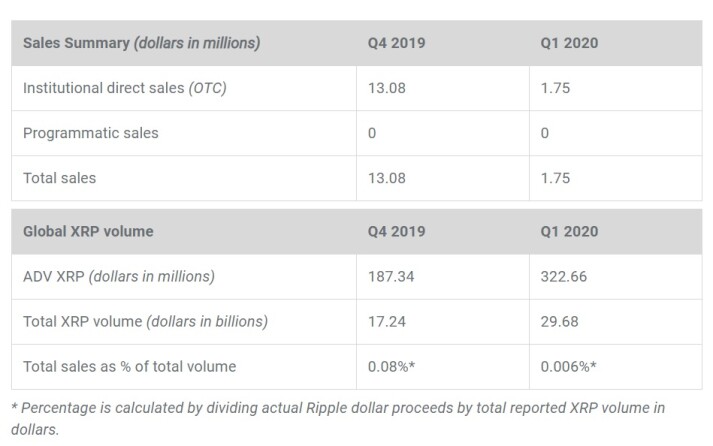The image size is (713, 446).
Task: Click the Total sales row label
Action: coord(60,178)
